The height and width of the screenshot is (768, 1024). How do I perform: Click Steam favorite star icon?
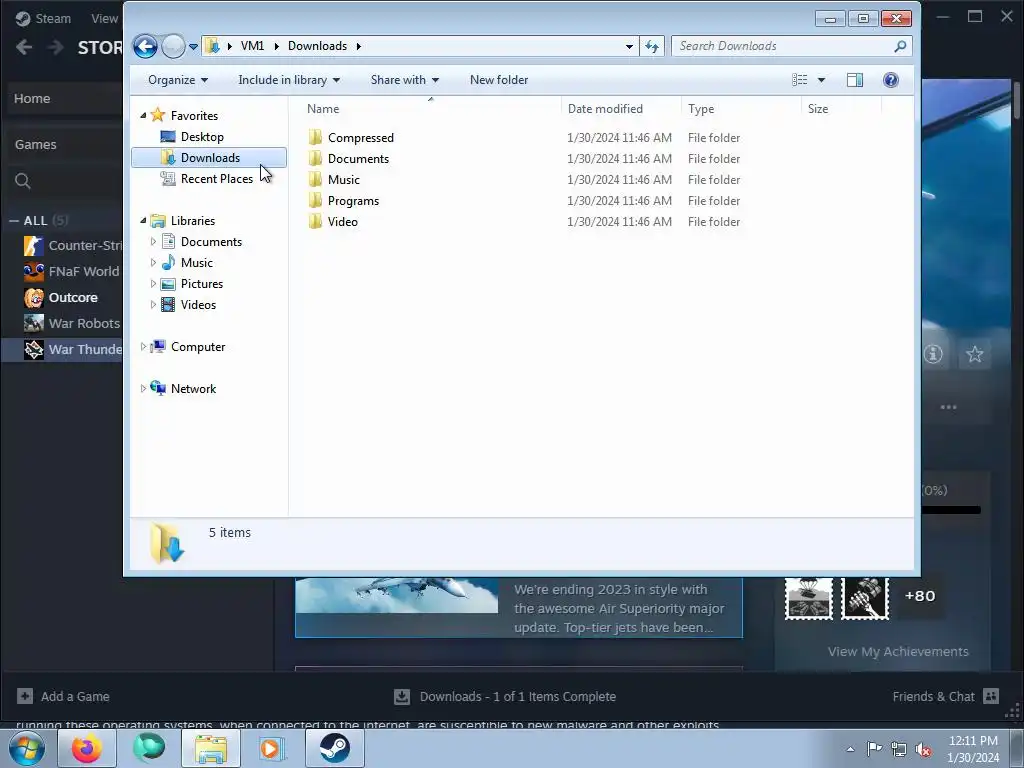(x=974, y=354)
